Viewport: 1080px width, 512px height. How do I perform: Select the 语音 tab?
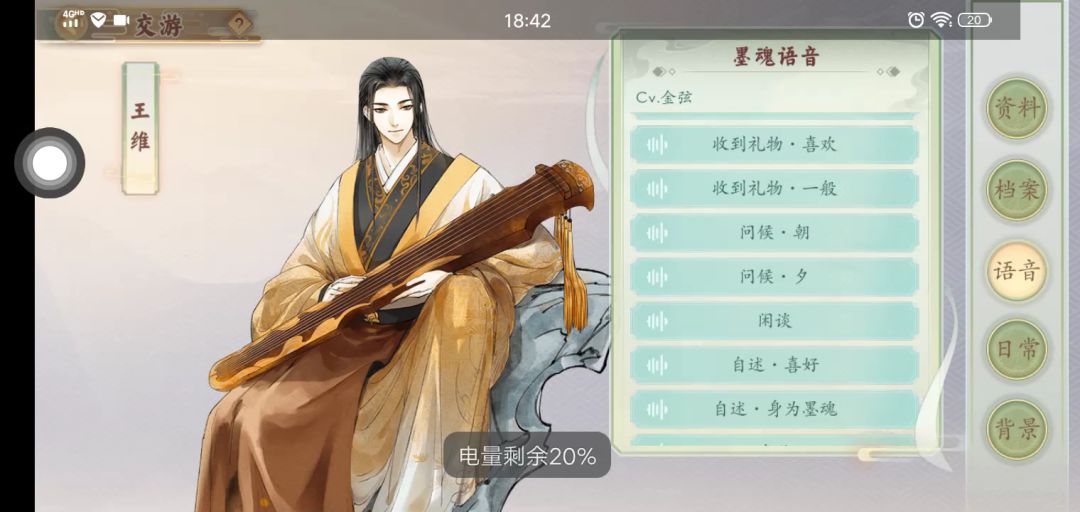click(x=1017, y=271)
